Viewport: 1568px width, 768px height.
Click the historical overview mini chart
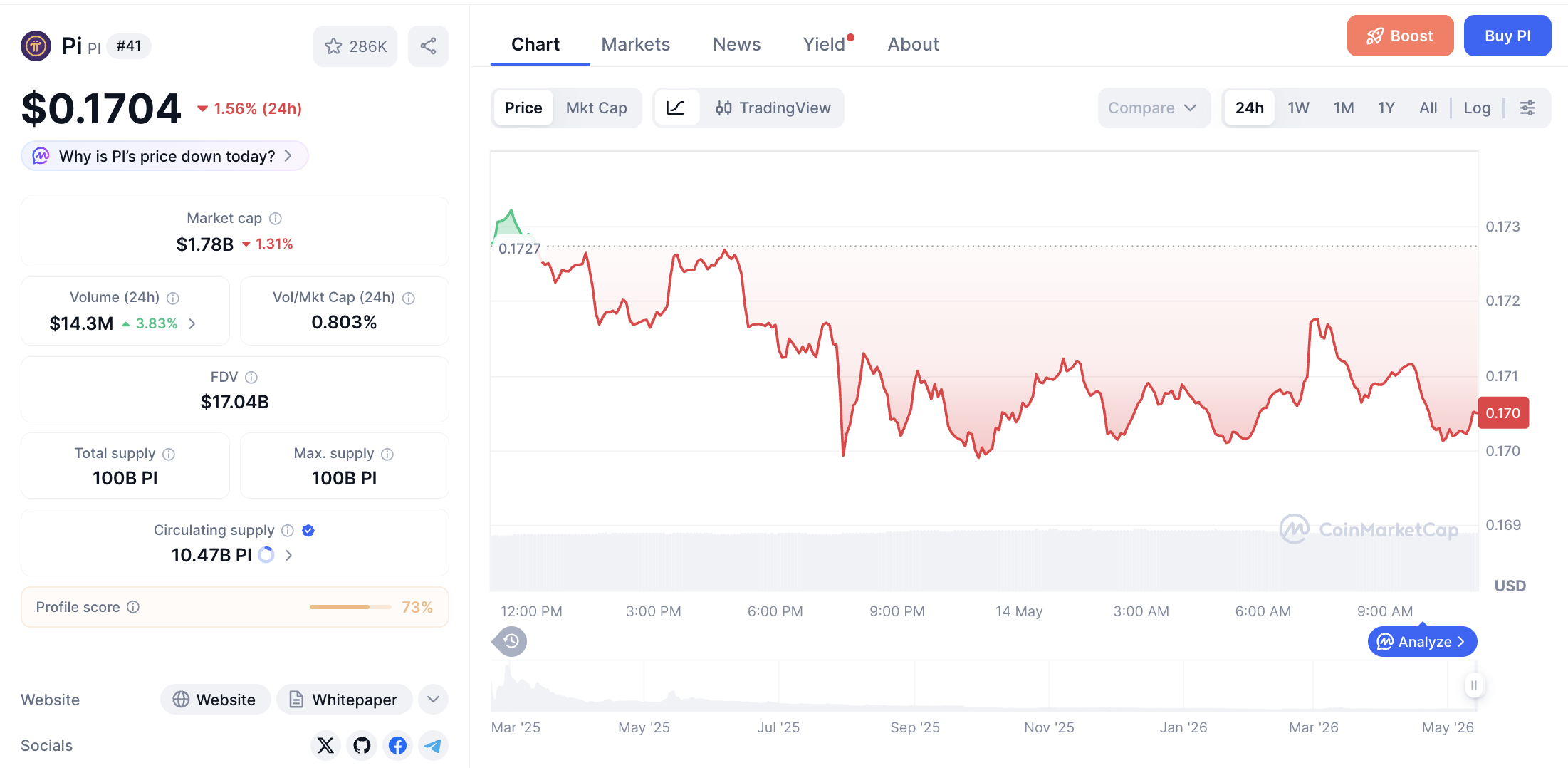(x=983, y=685)
